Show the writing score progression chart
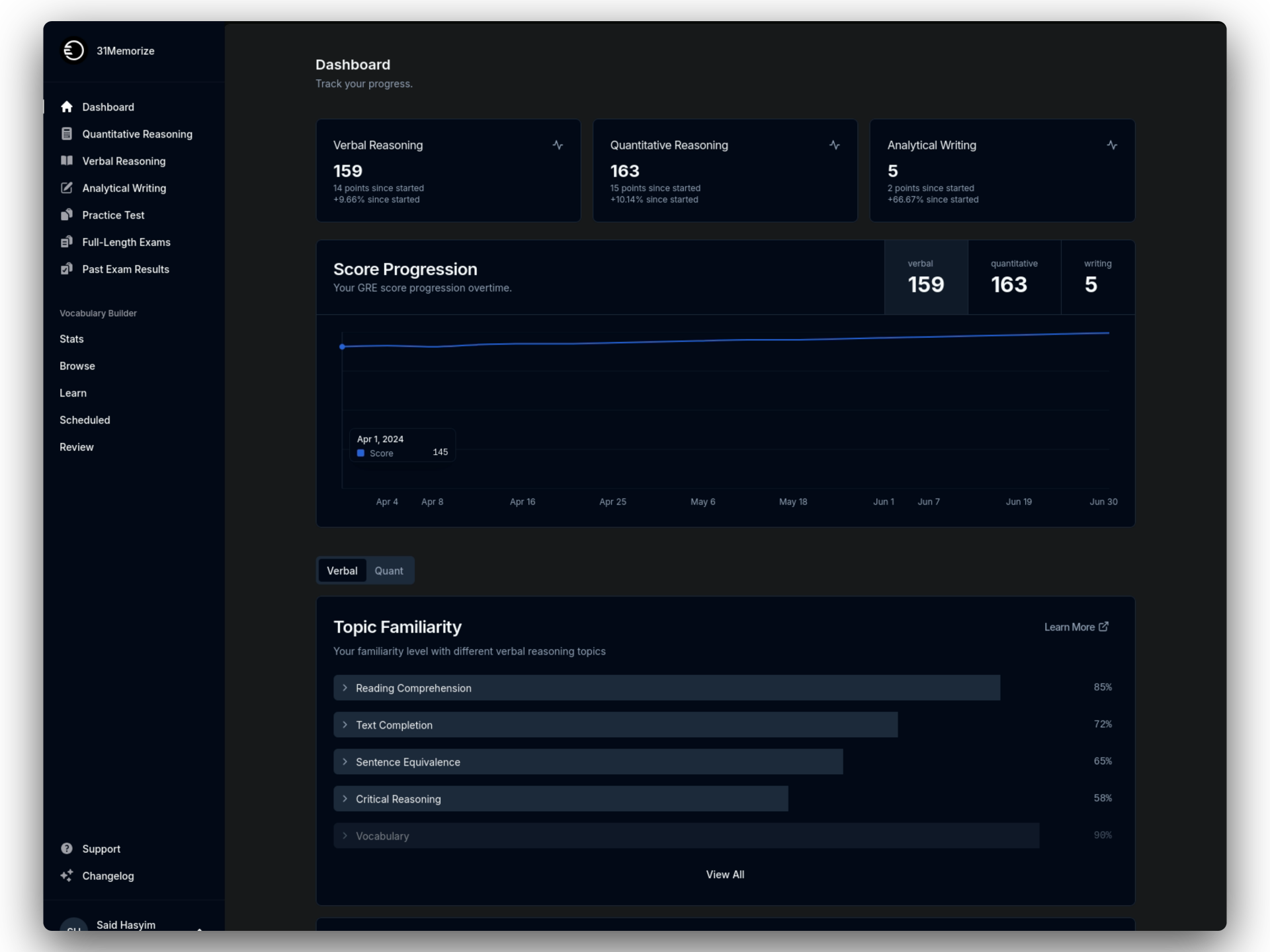Screen dimensions: 1270x952 coord(1097,277)
